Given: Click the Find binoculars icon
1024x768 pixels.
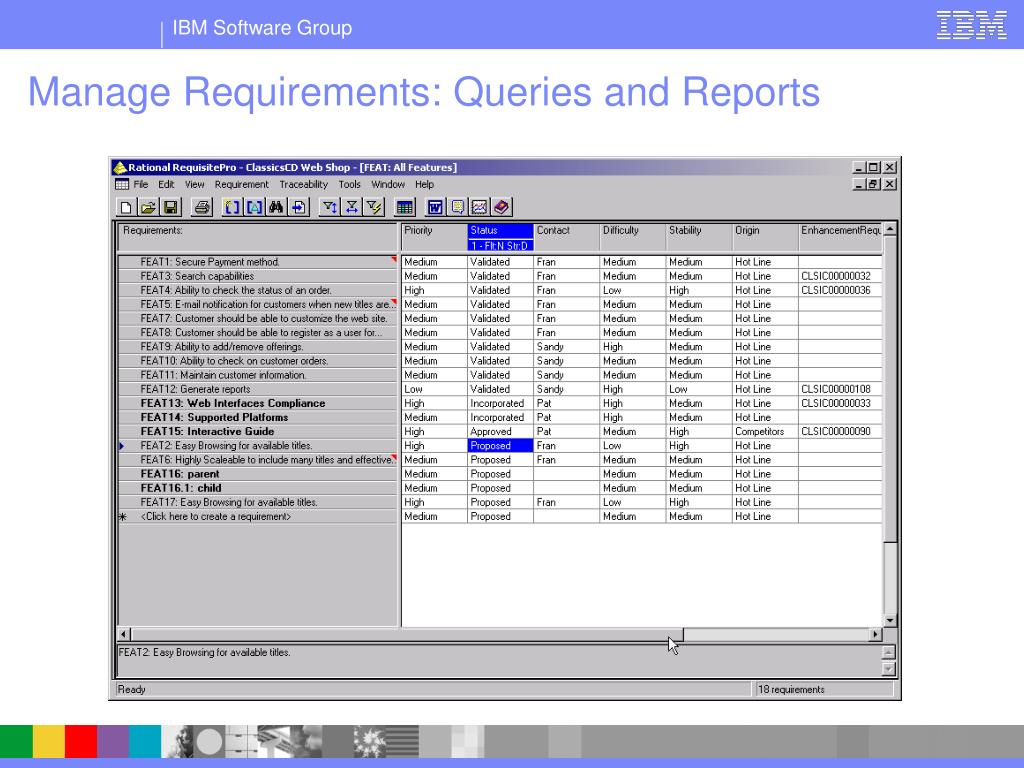Looking at the screenshot, I should coord(276,208).
